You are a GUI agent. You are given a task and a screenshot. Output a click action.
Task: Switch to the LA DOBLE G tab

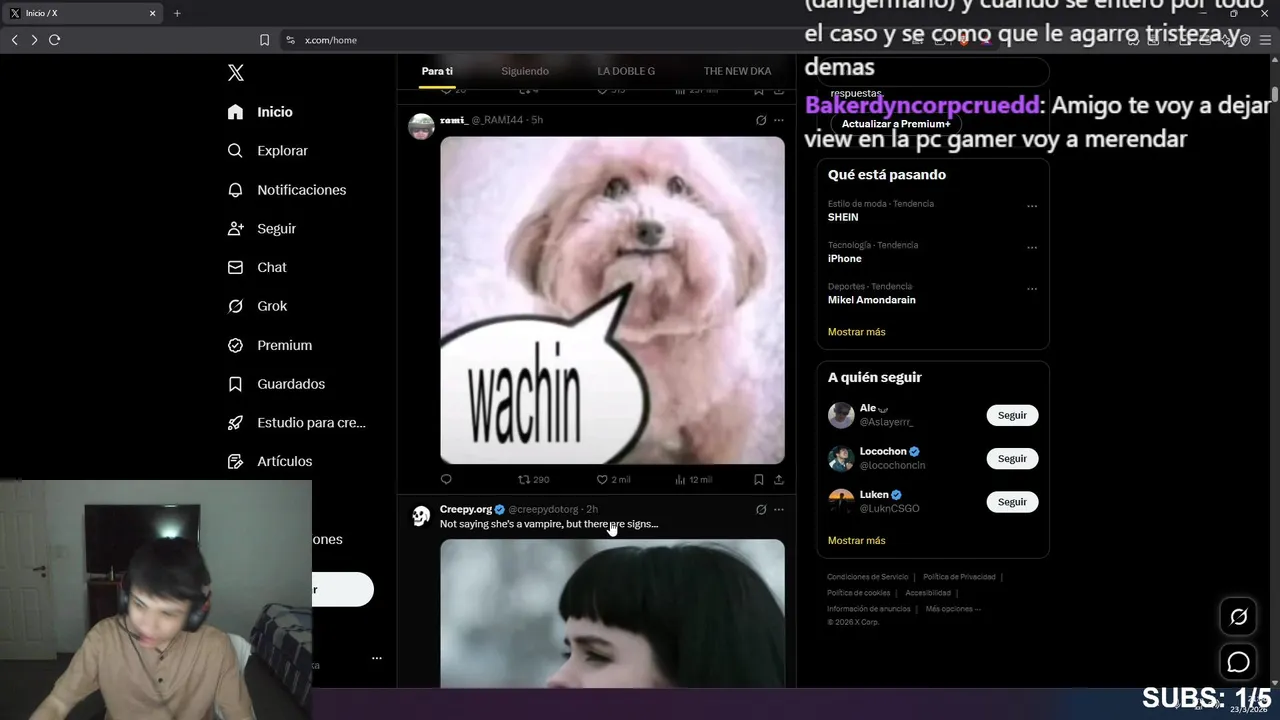point(626,71)
